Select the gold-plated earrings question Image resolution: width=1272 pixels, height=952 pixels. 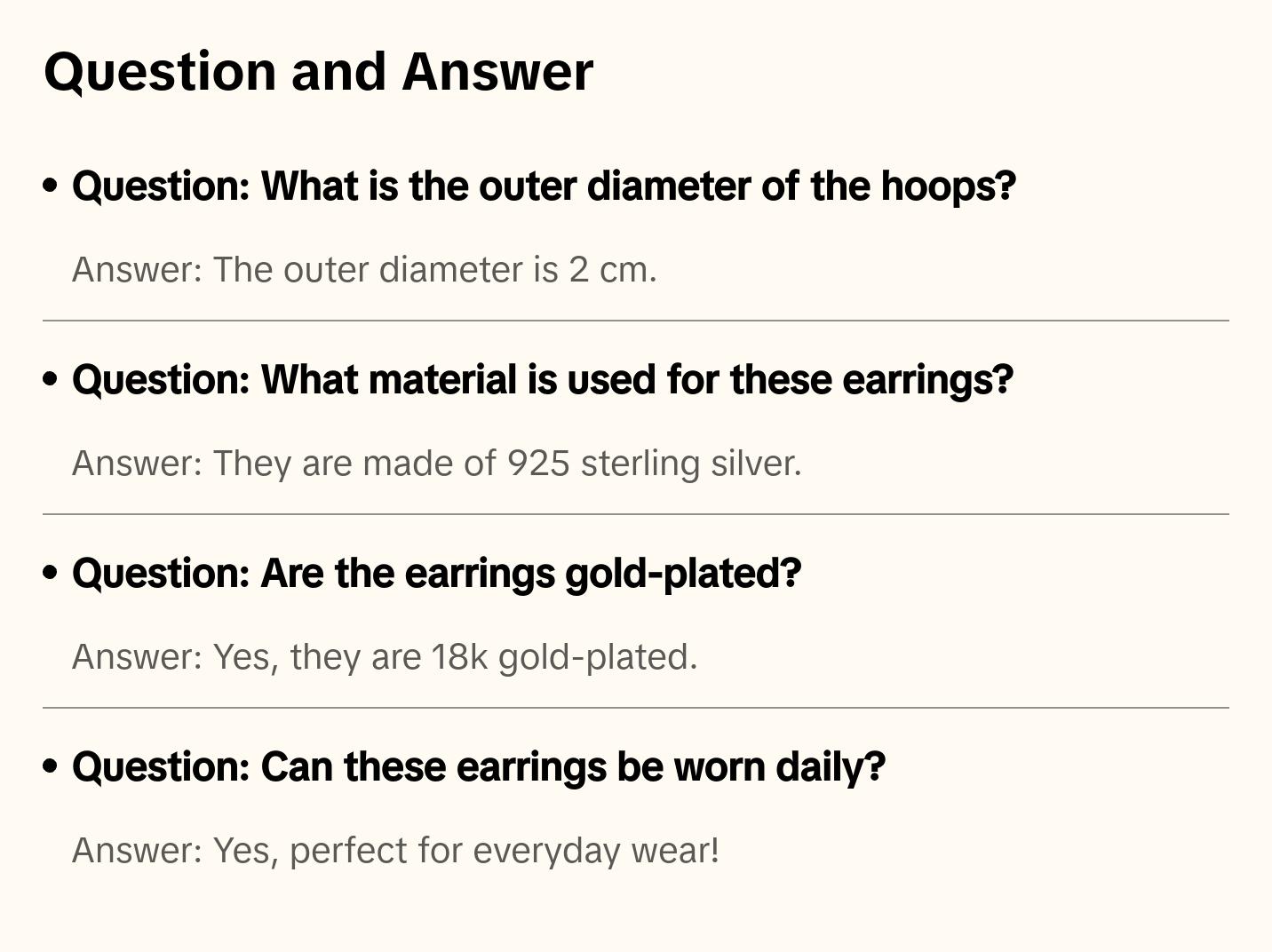pyautogui.click(x=436, y=574)
